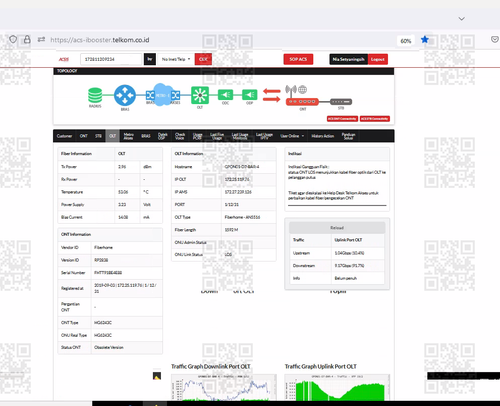Click the Downstream traffic value
The image size is (500, 406).
point(349,266)
